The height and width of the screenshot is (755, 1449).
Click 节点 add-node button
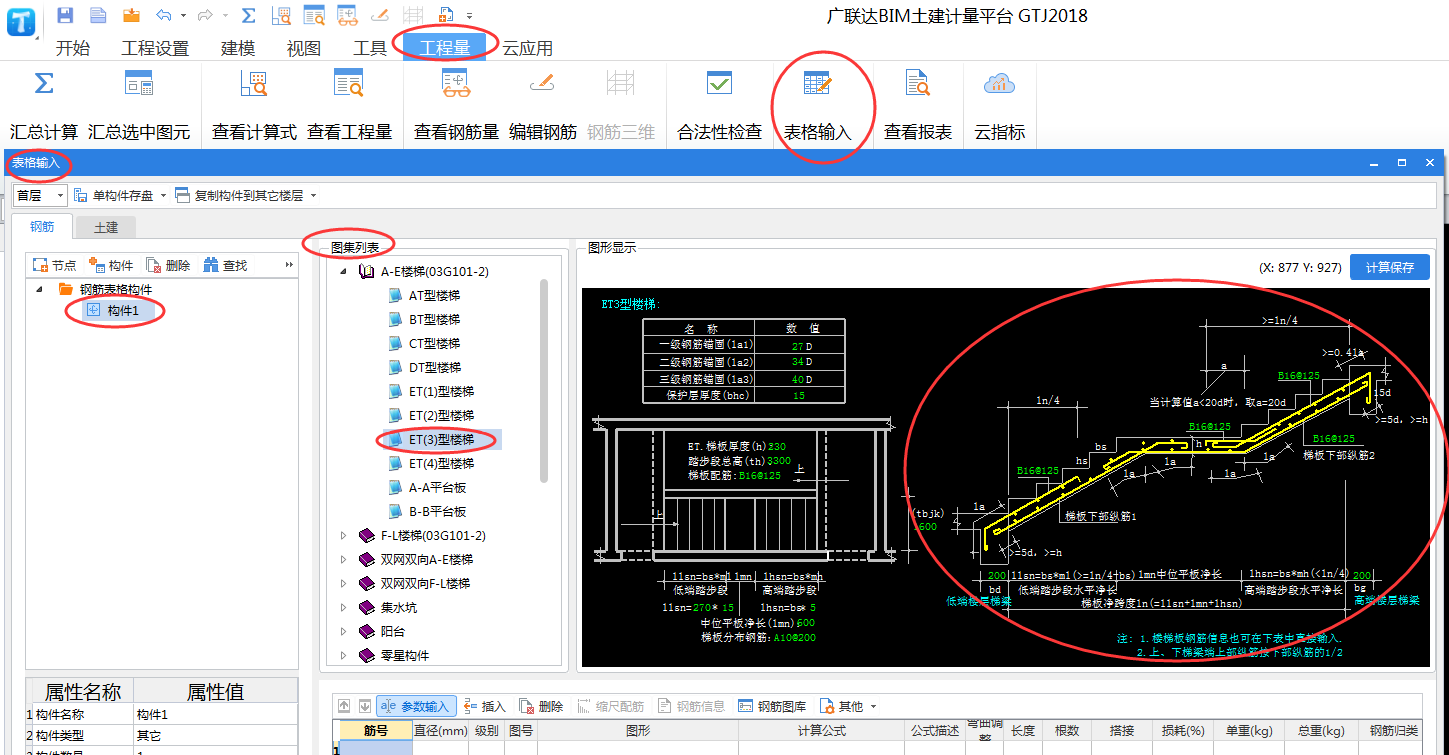55,265
